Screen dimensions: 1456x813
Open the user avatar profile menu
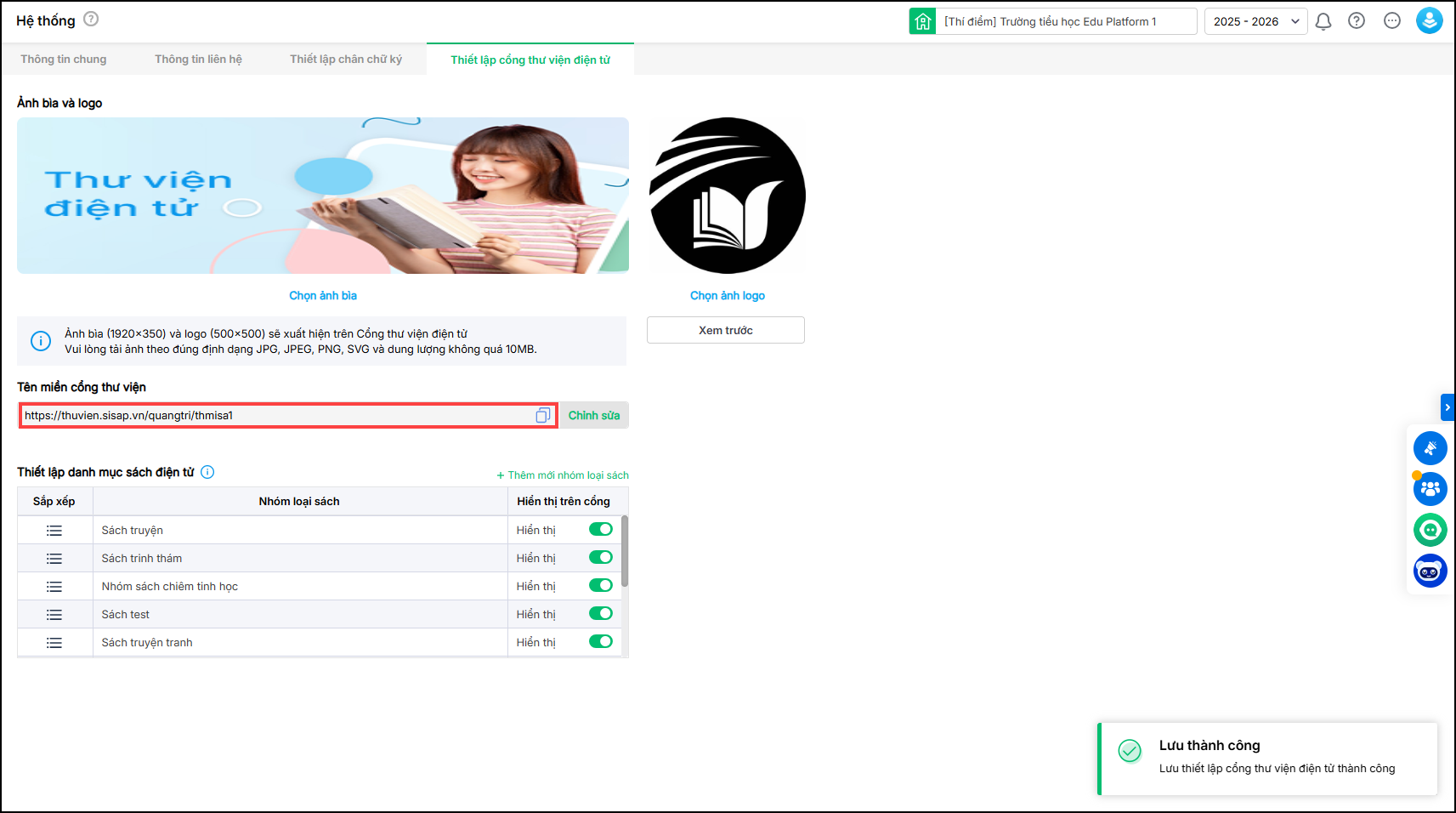click(1429, 21)
